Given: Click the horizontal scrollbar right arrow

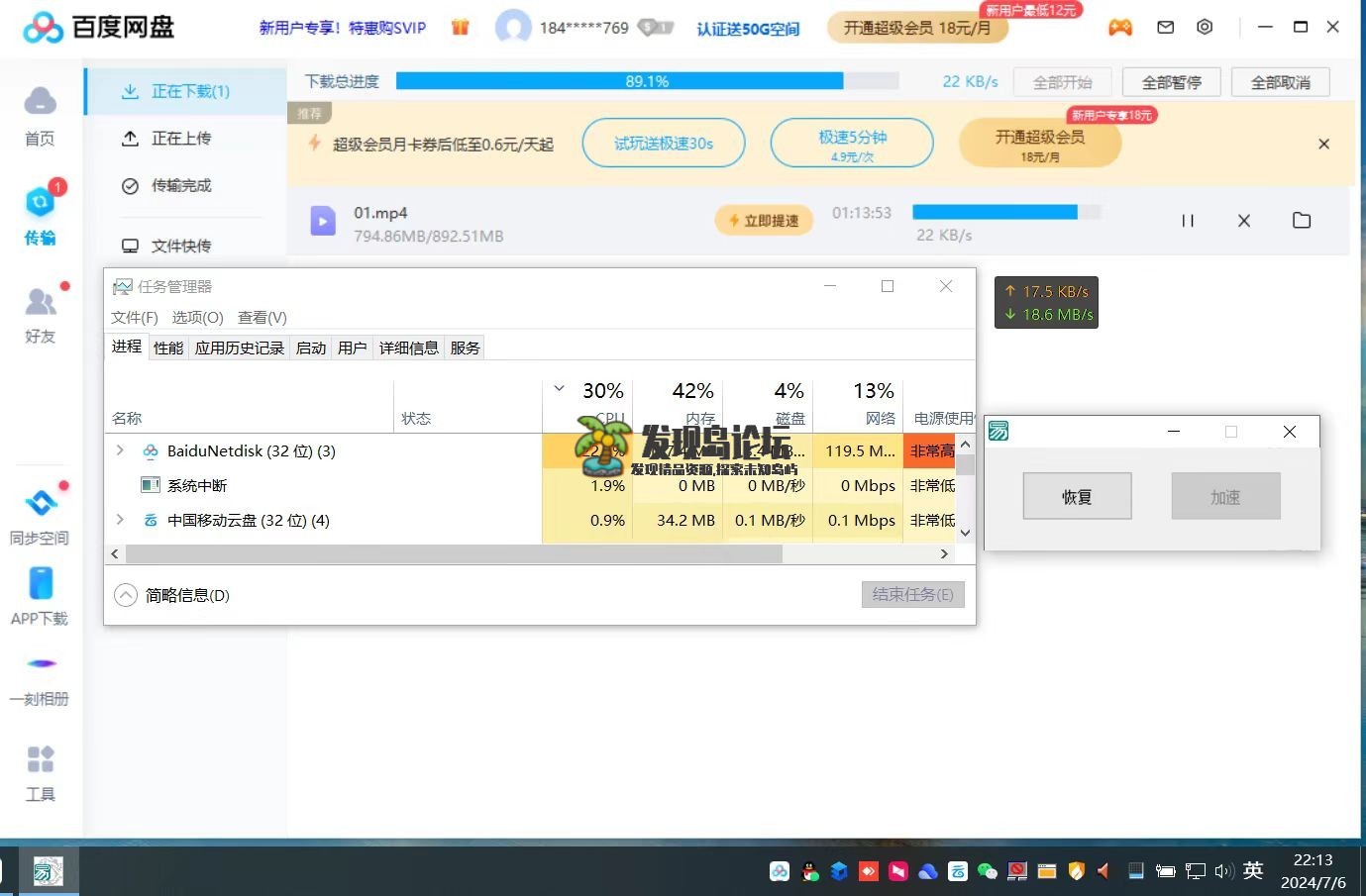Looking at the screenshot, I should [x=944, y=554].
